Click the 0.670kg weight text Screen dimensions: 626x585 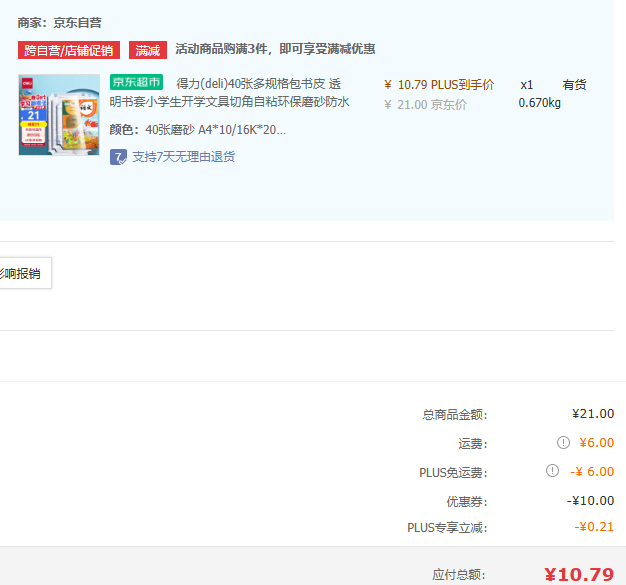(x=539, y=103)
